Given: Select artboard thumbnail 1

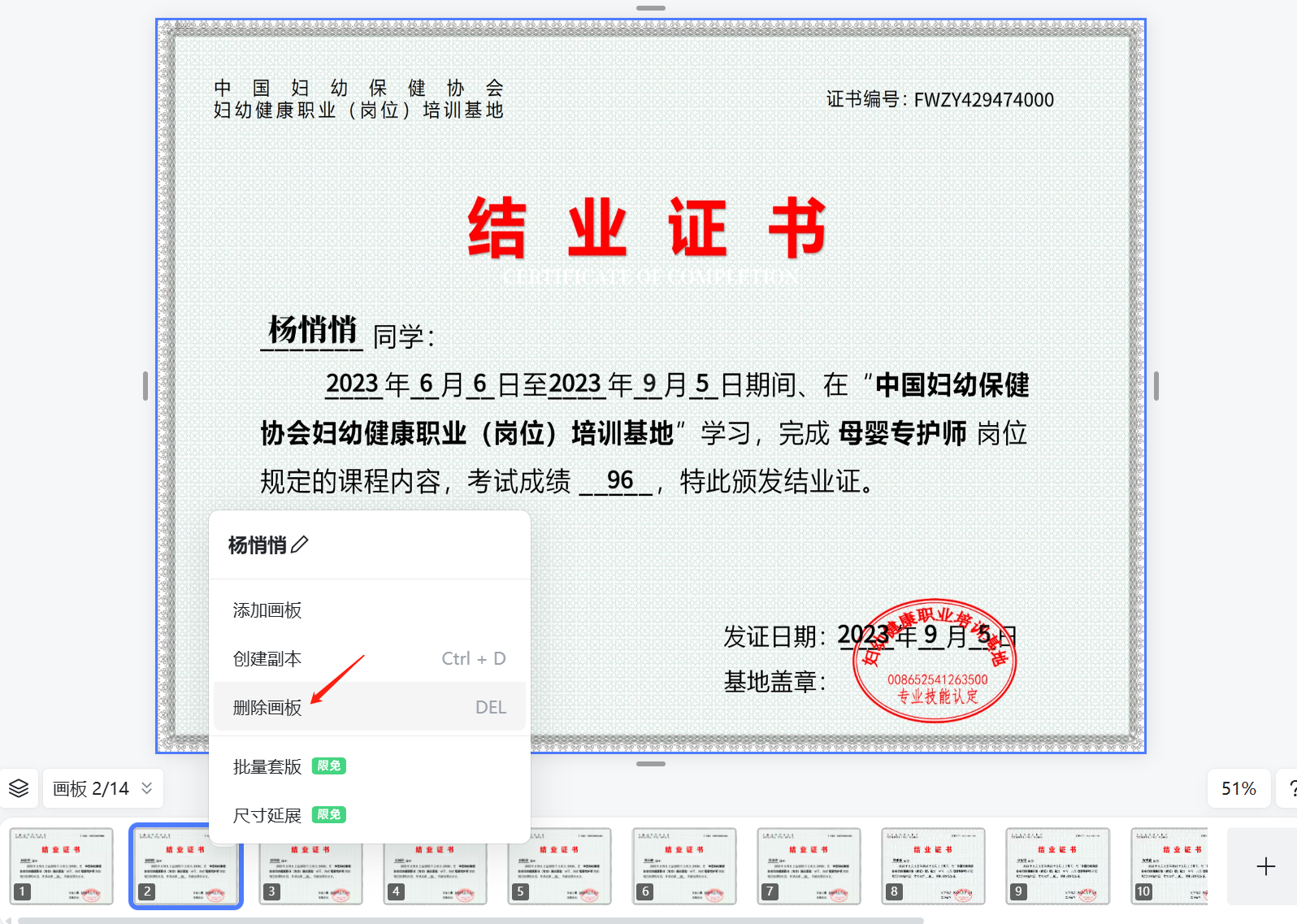Looking at the screenshot, I should pyautogui.click(x=62, y=866).
